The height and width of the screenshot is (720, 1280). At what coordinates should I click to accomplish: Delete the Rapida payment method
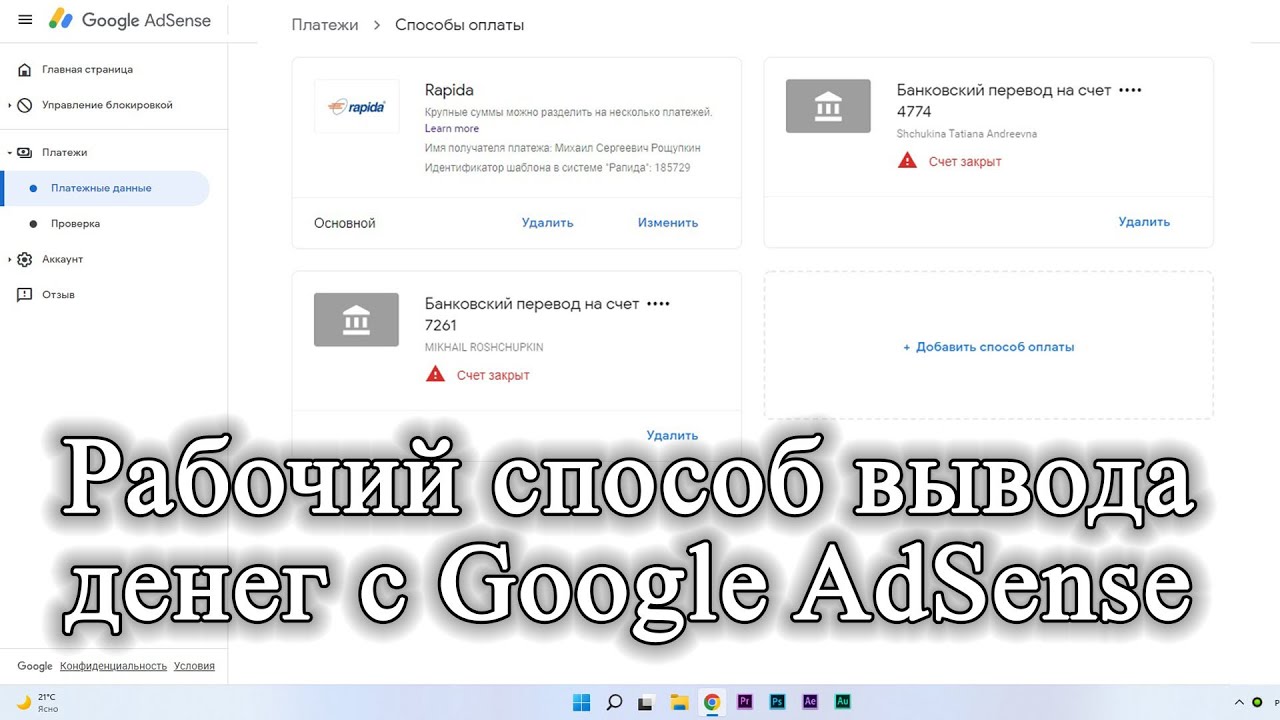click(x=548, y=223)
